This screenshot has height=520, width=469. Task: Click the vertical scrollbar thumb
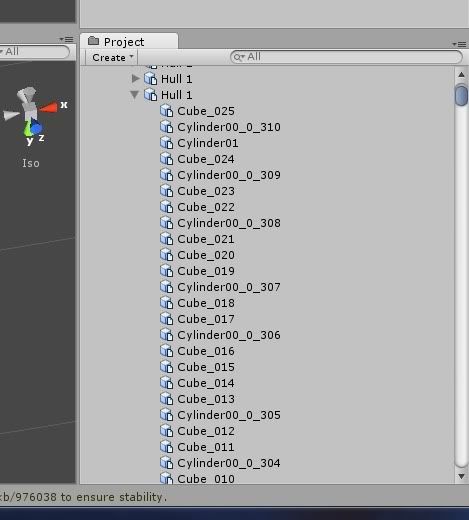tap(461, 95)
